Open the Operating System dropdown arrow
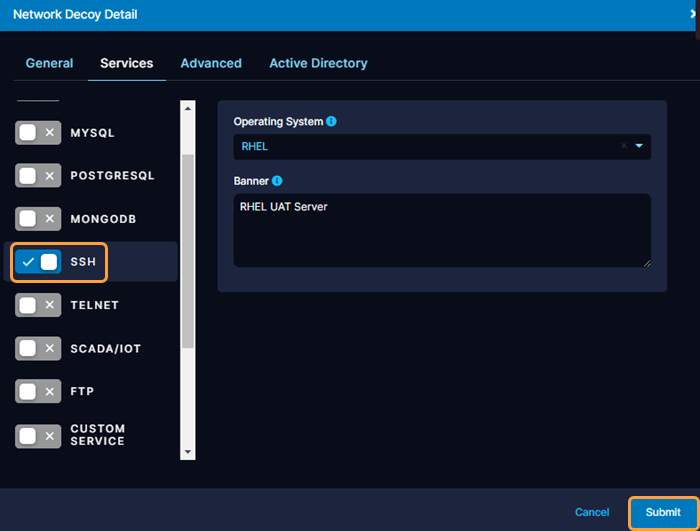 (x=639, y=146)
